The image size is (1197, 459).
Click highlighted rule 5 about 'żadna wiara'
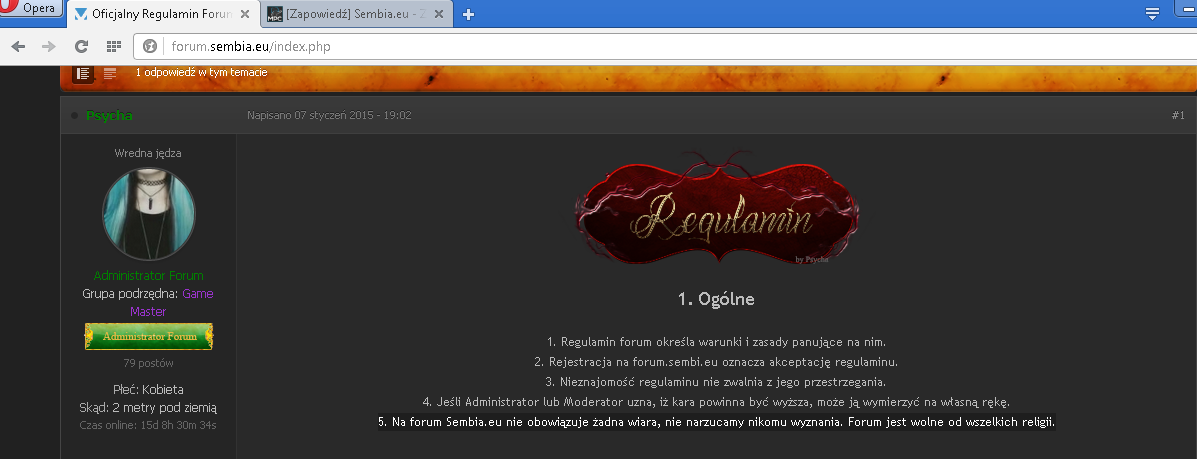click(716, 422)
